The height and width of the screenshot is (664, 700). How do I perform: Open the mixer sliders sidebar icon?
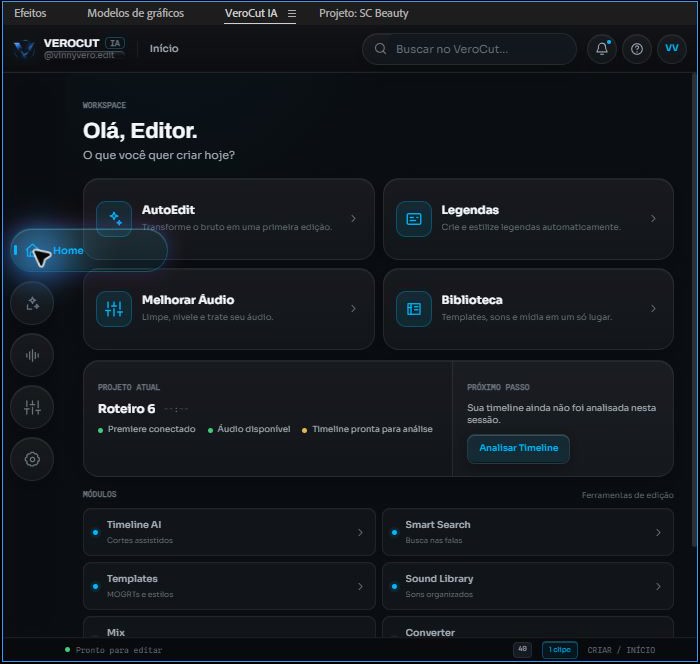point(32,407)
